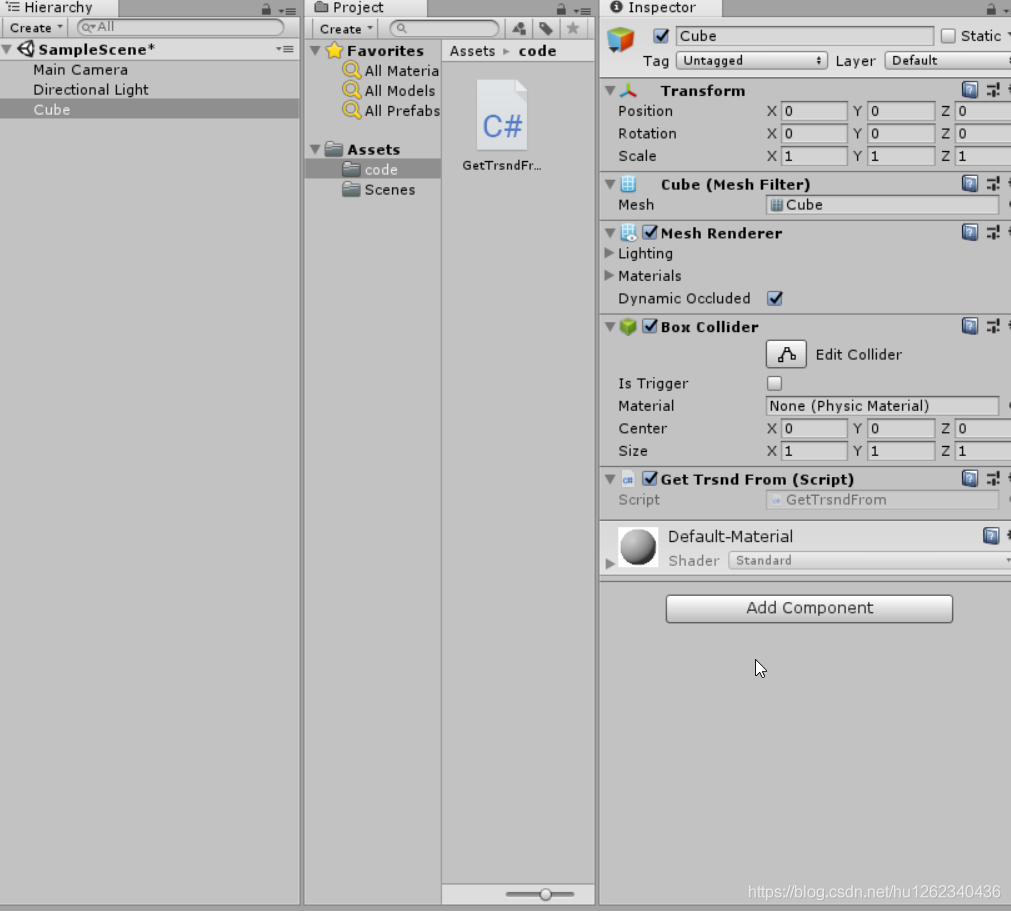Collapse the Assets folder tree
This screenshot has height=911, width=1011.
tap(315, 150)
